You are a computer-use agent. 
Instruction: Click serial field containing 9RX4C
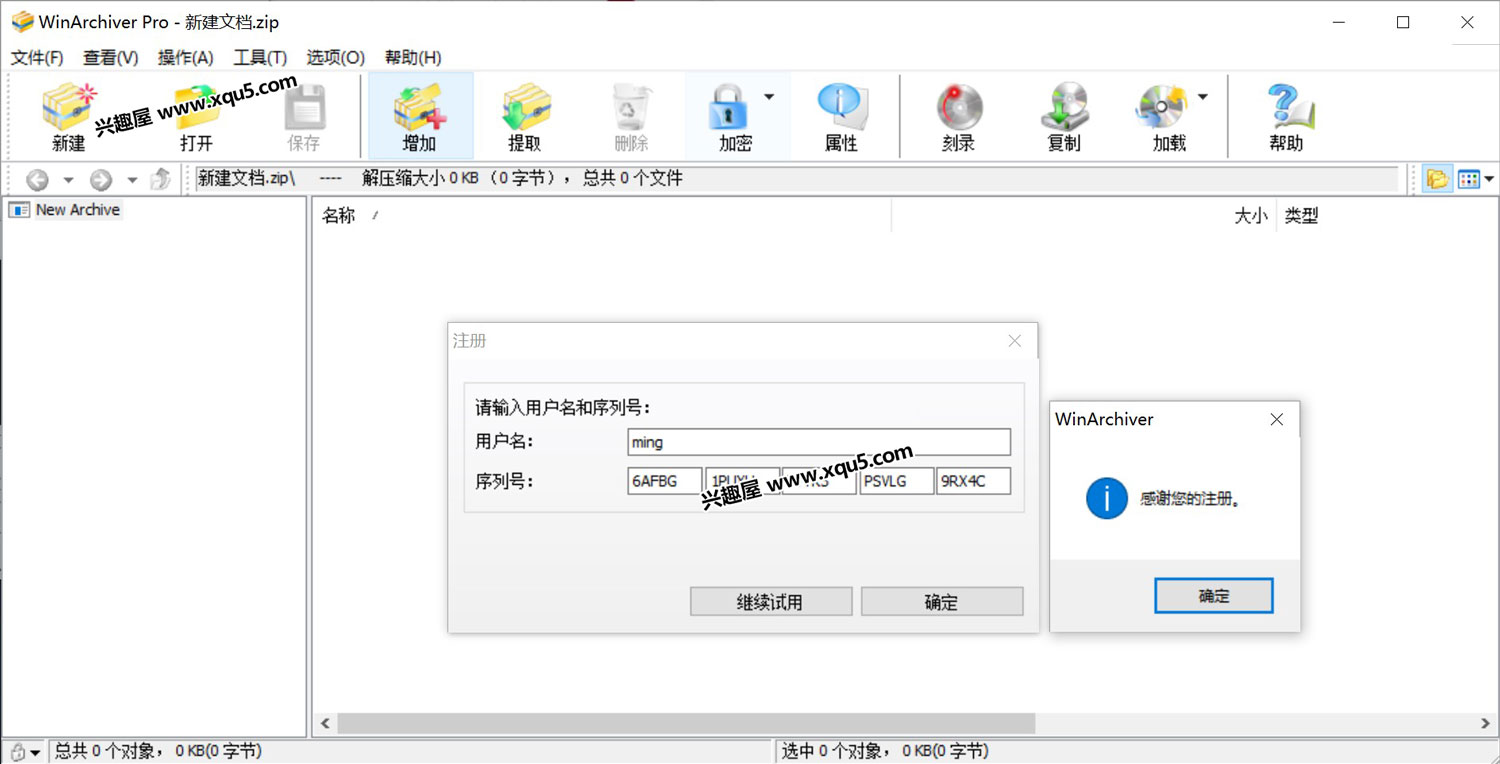tap(973, 481)
